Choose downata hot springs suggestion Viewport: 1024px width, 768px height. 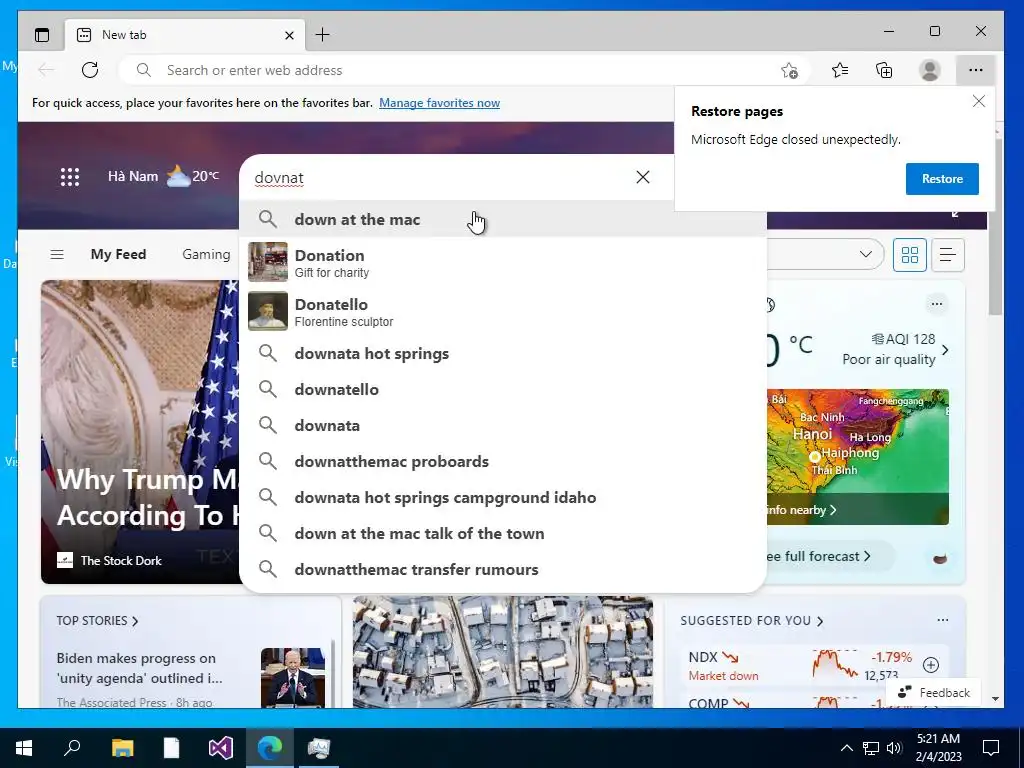click(503, 353)
